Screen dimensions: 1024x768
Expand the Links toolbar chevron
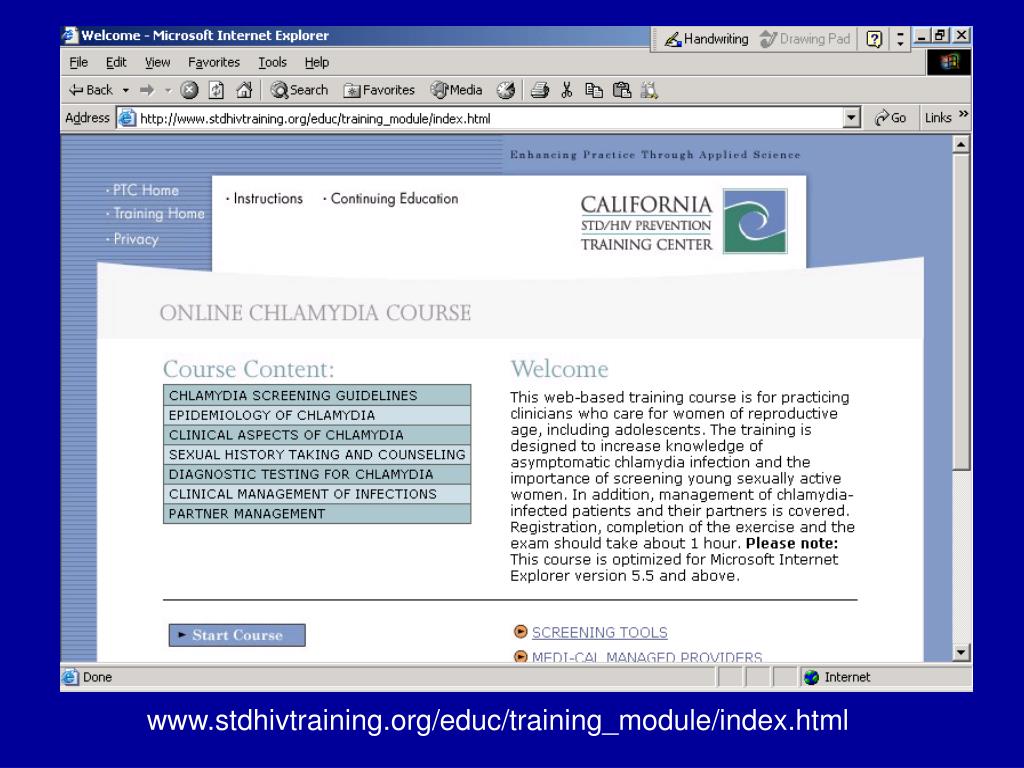pyautogui.click(x=963, y=115)
